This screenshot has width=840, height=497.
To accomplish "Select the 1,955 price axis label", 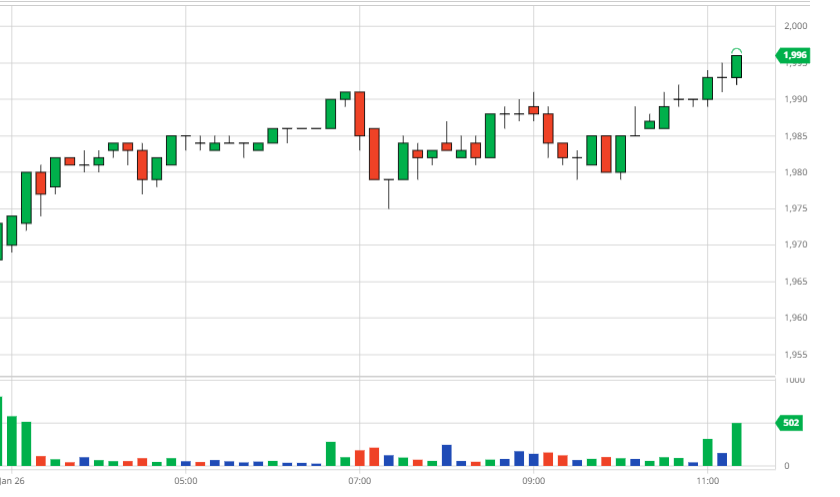I will tap(796, 355).
